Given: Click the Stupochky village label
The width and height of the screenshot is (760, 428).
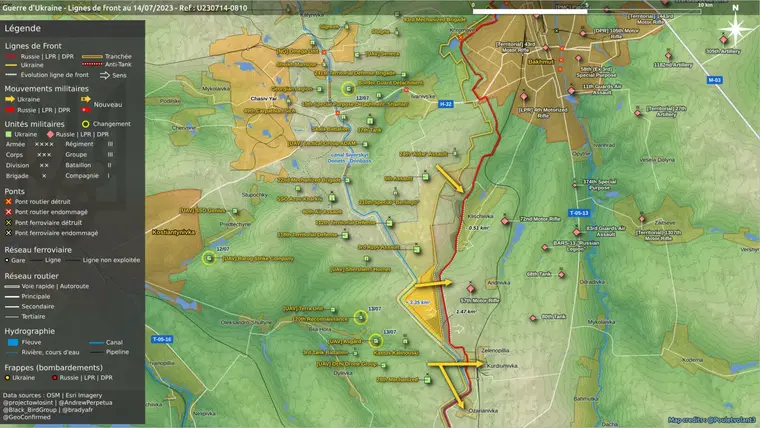Looking at the screenshot, I should [x=254, y=195].
